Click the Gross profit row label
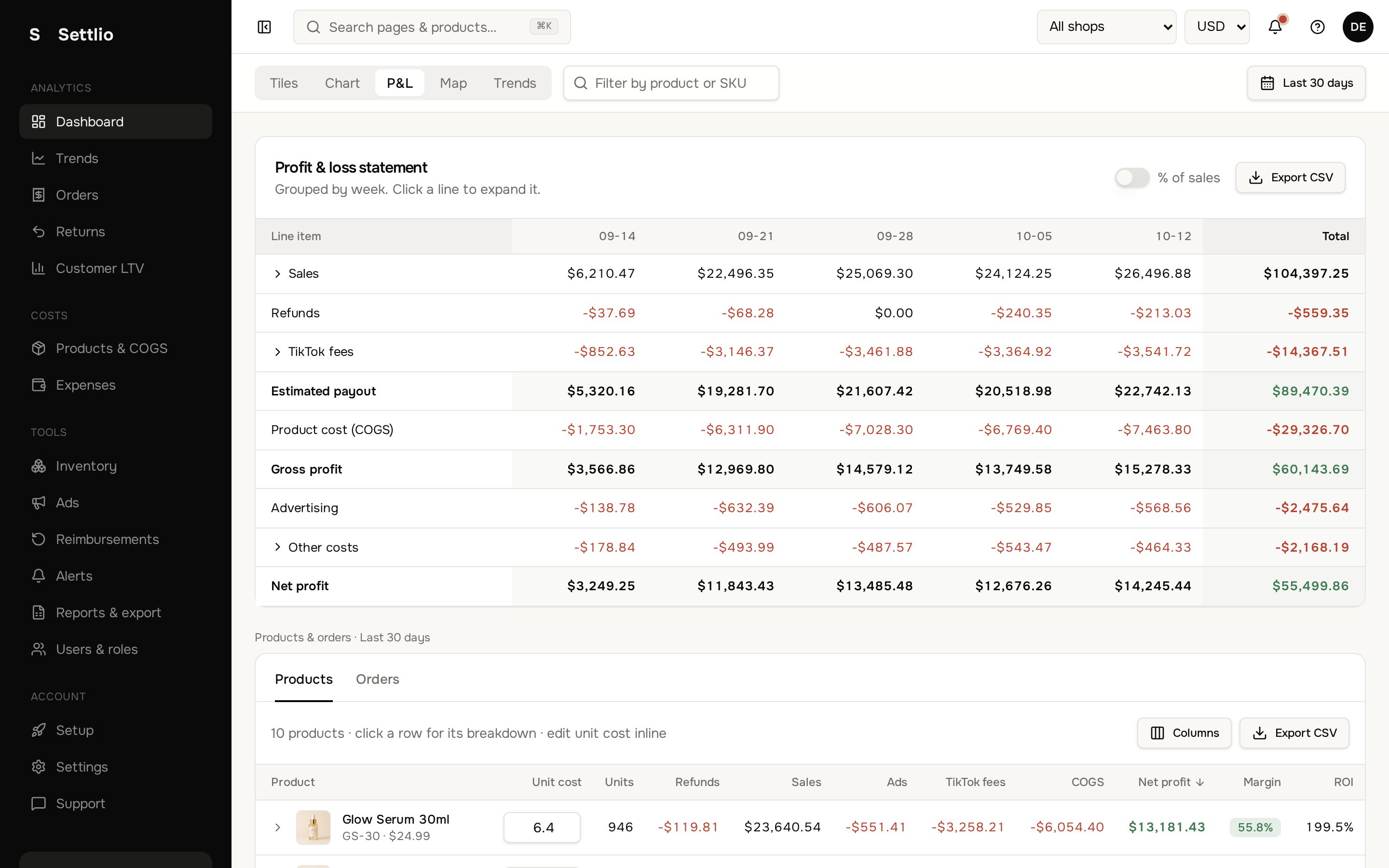 tap(307, 469)
